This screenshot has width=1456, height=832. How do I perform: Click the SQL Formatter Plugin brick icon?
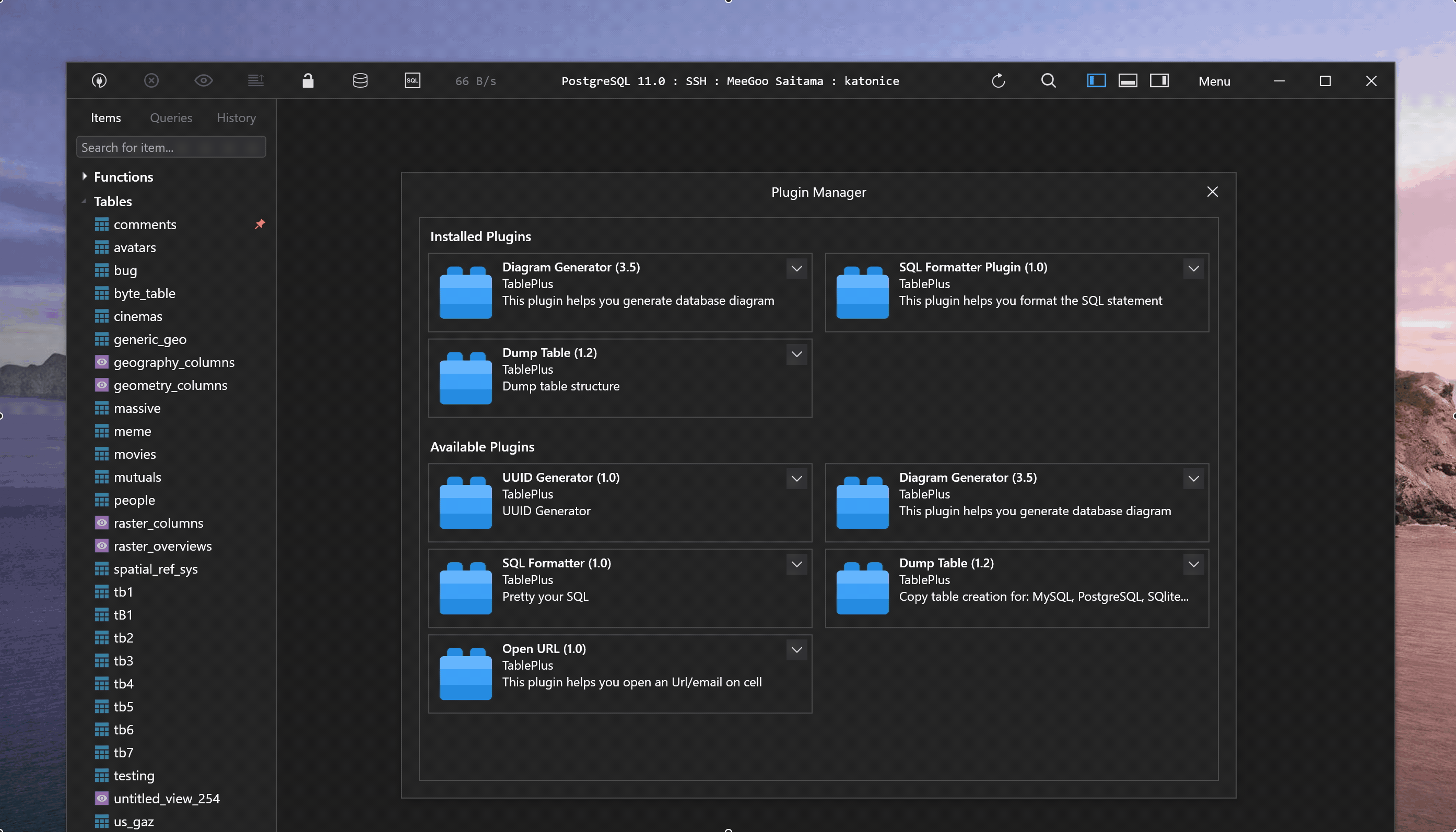862,292
